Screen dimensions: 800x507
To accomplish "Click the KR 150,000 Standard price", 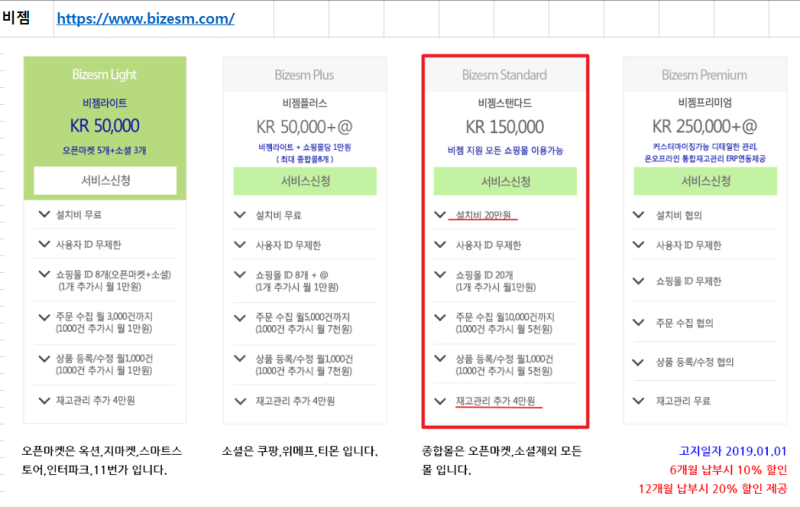I will coord(505,126).
